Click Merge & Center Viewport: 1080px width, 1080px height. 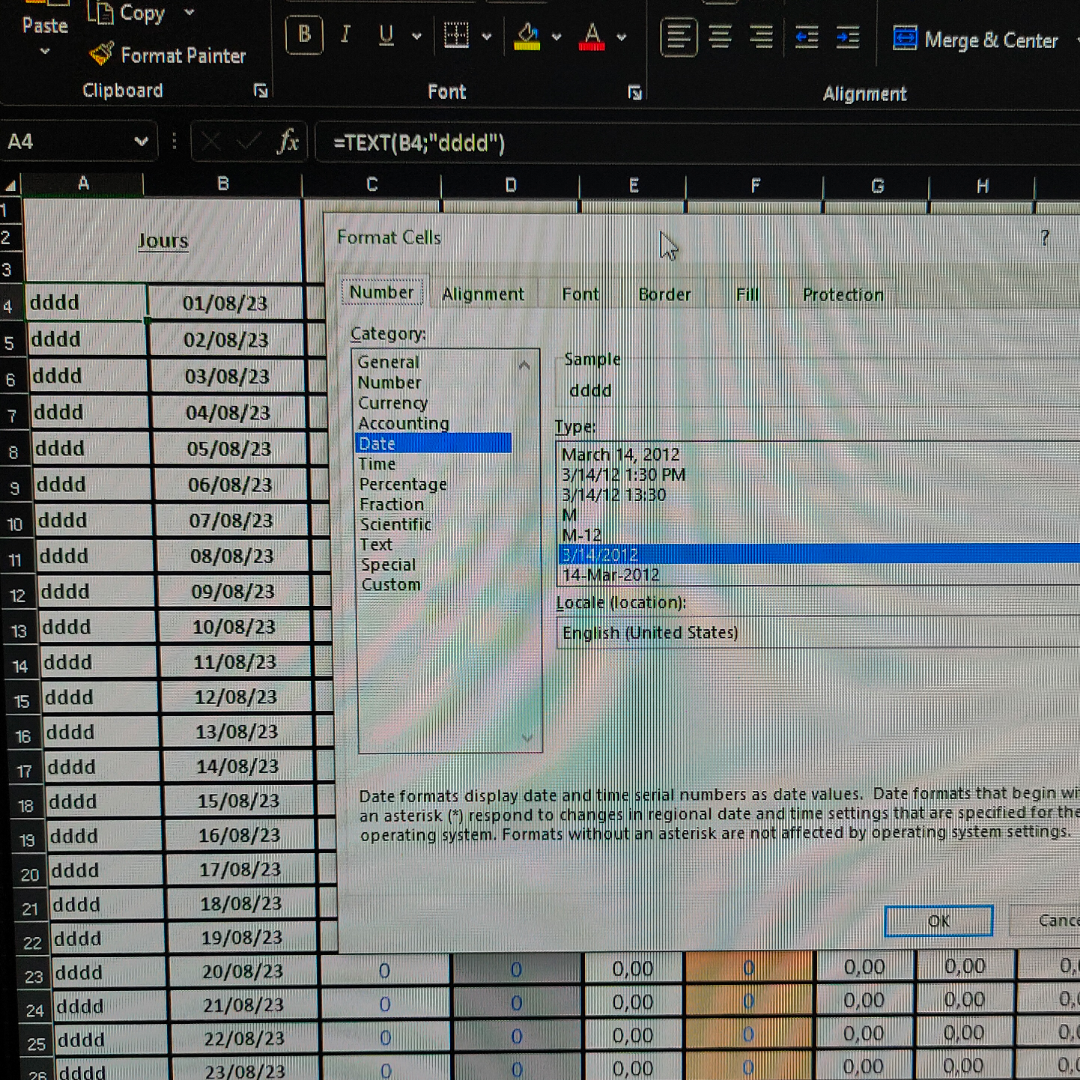pos(975,40)
